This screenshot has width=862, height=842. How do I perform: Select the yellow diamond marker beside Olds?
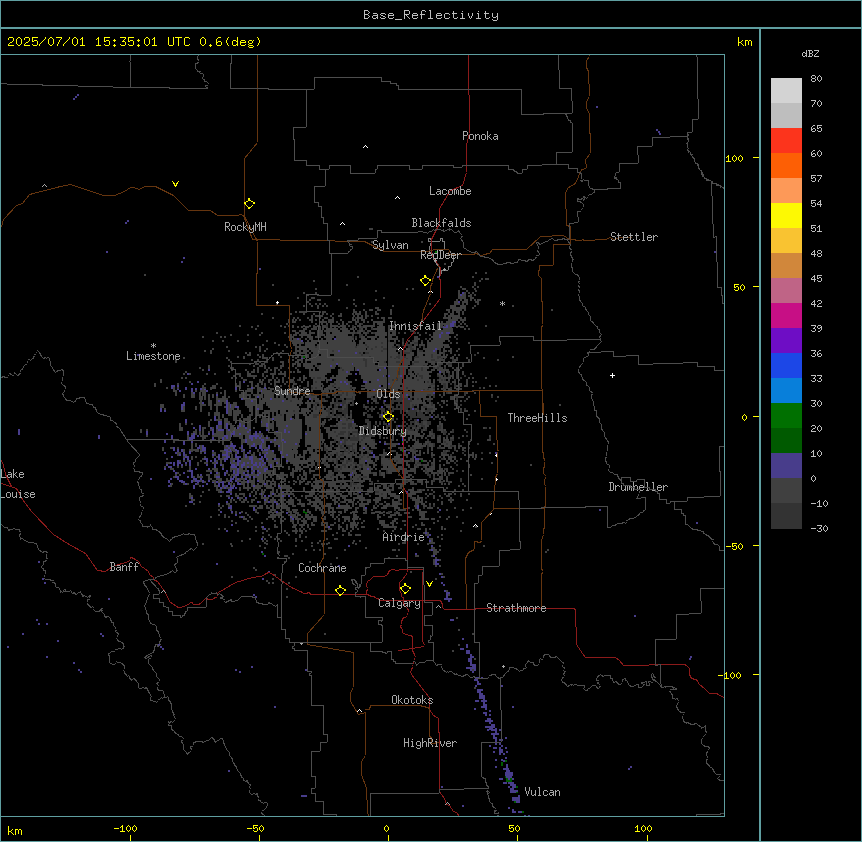(x=388, y=417)
